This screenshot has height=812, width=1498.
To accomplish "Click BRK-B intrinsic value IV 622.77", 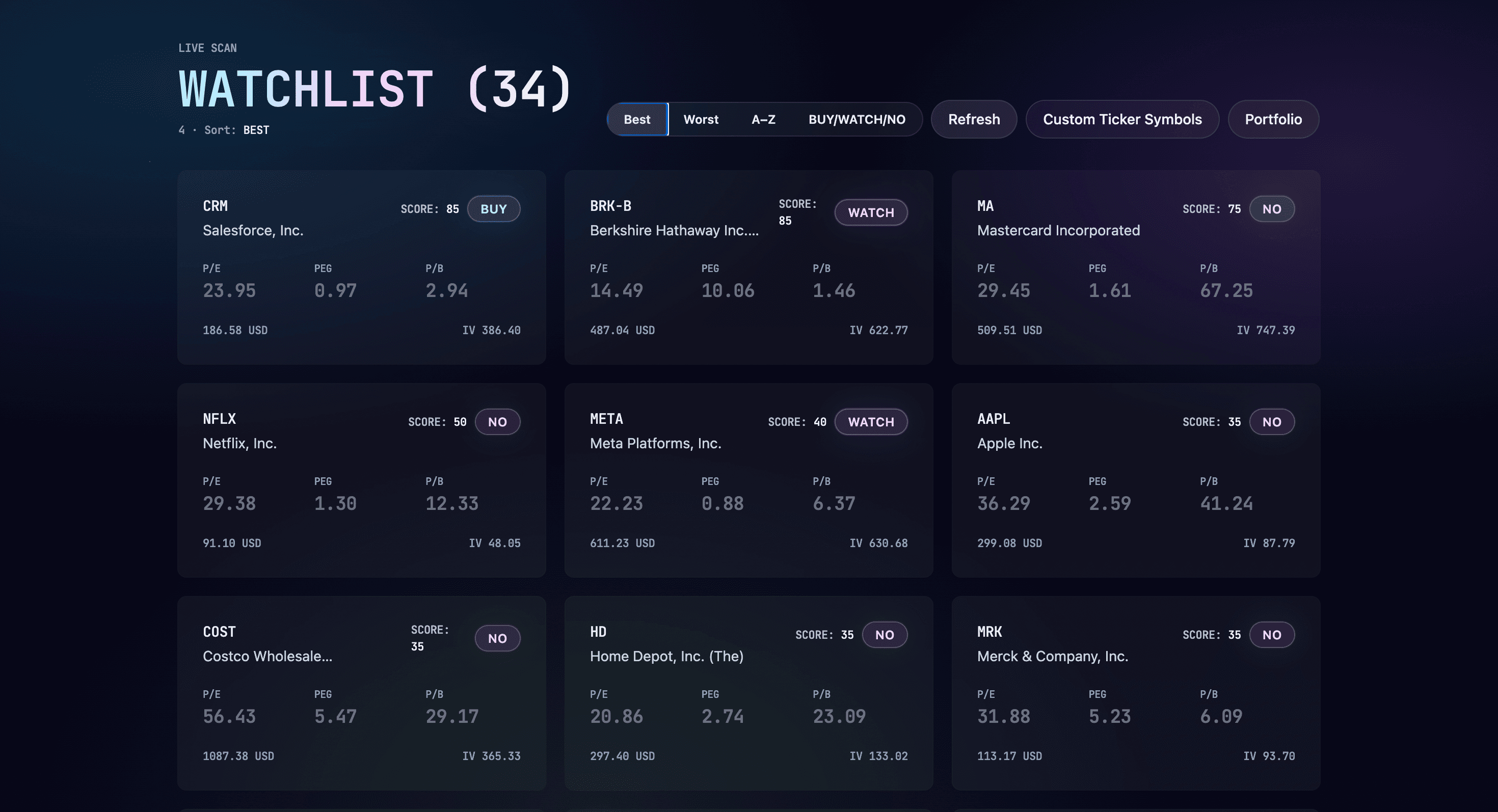I will click(x=879, y=330).
